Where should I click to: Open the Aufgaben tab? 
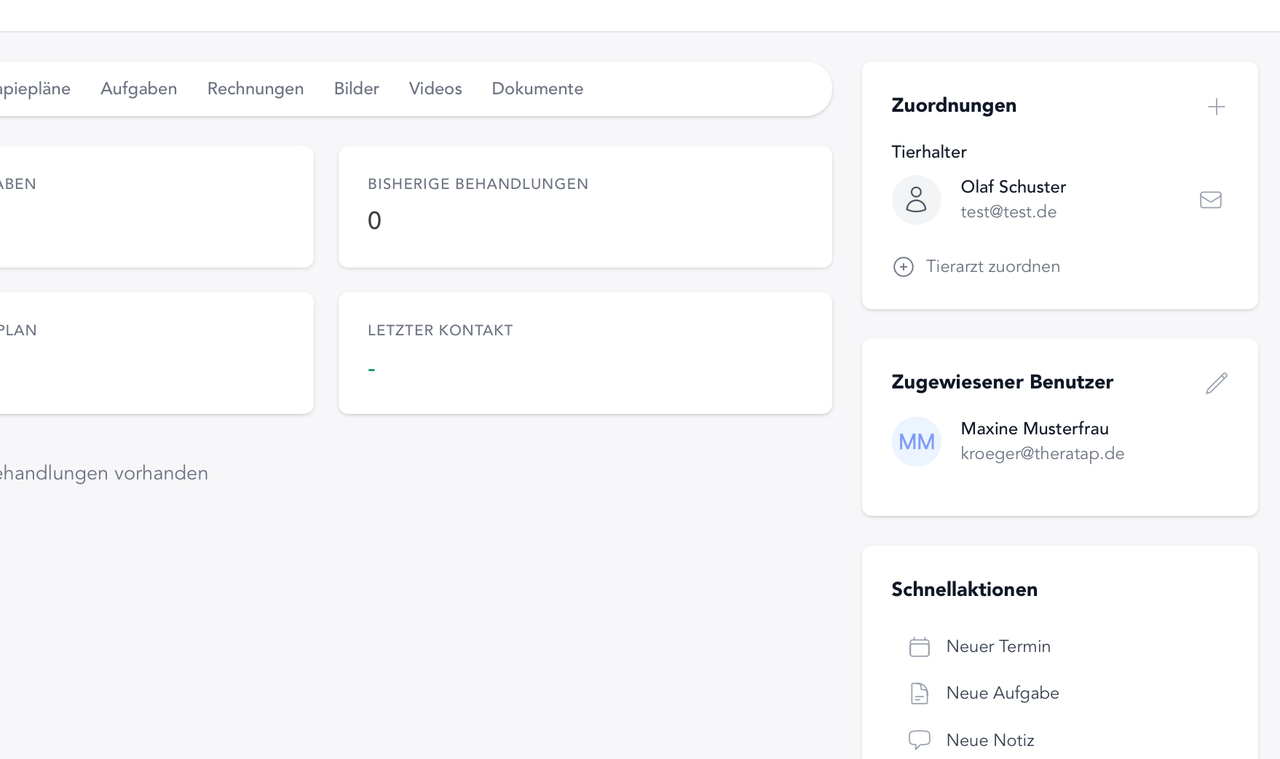(139, 89)
